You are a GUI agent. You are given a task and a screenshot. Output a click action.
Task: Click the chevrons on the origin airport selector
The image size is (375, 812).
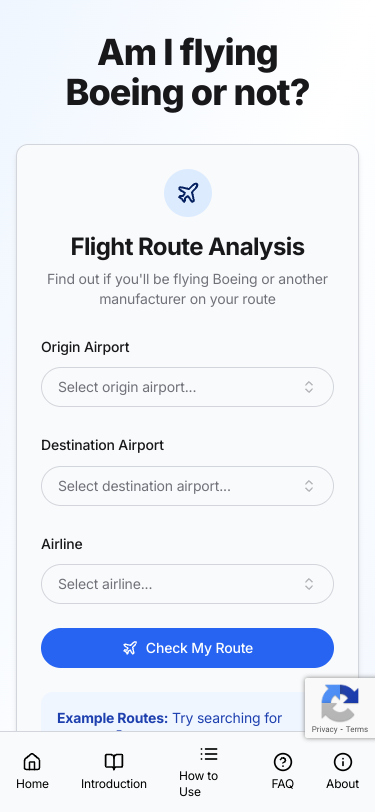pyautogui.click(x=309, y=387)
